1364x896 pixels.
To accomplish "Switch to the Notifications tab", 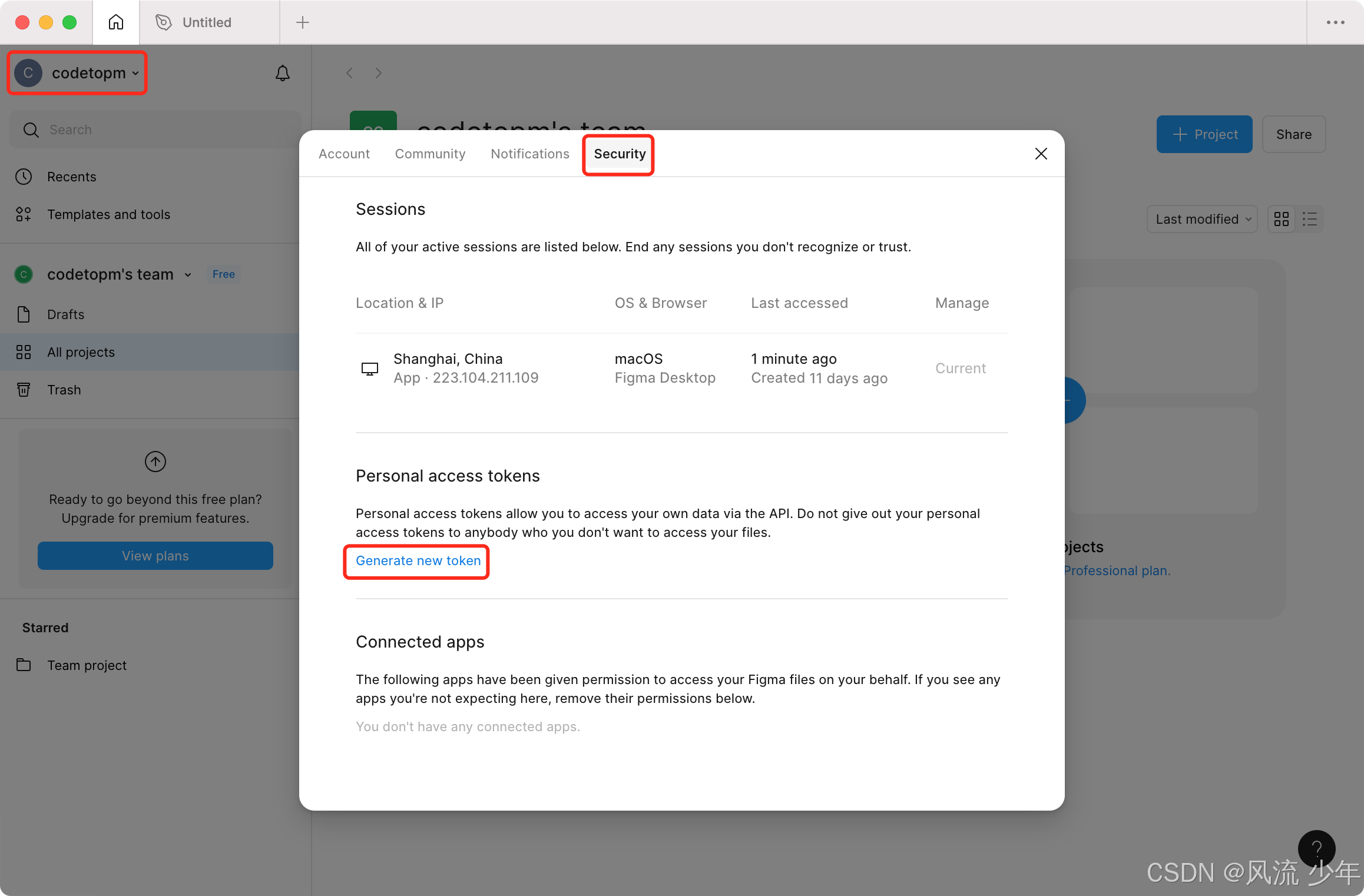I will click(x=530, y=154).
